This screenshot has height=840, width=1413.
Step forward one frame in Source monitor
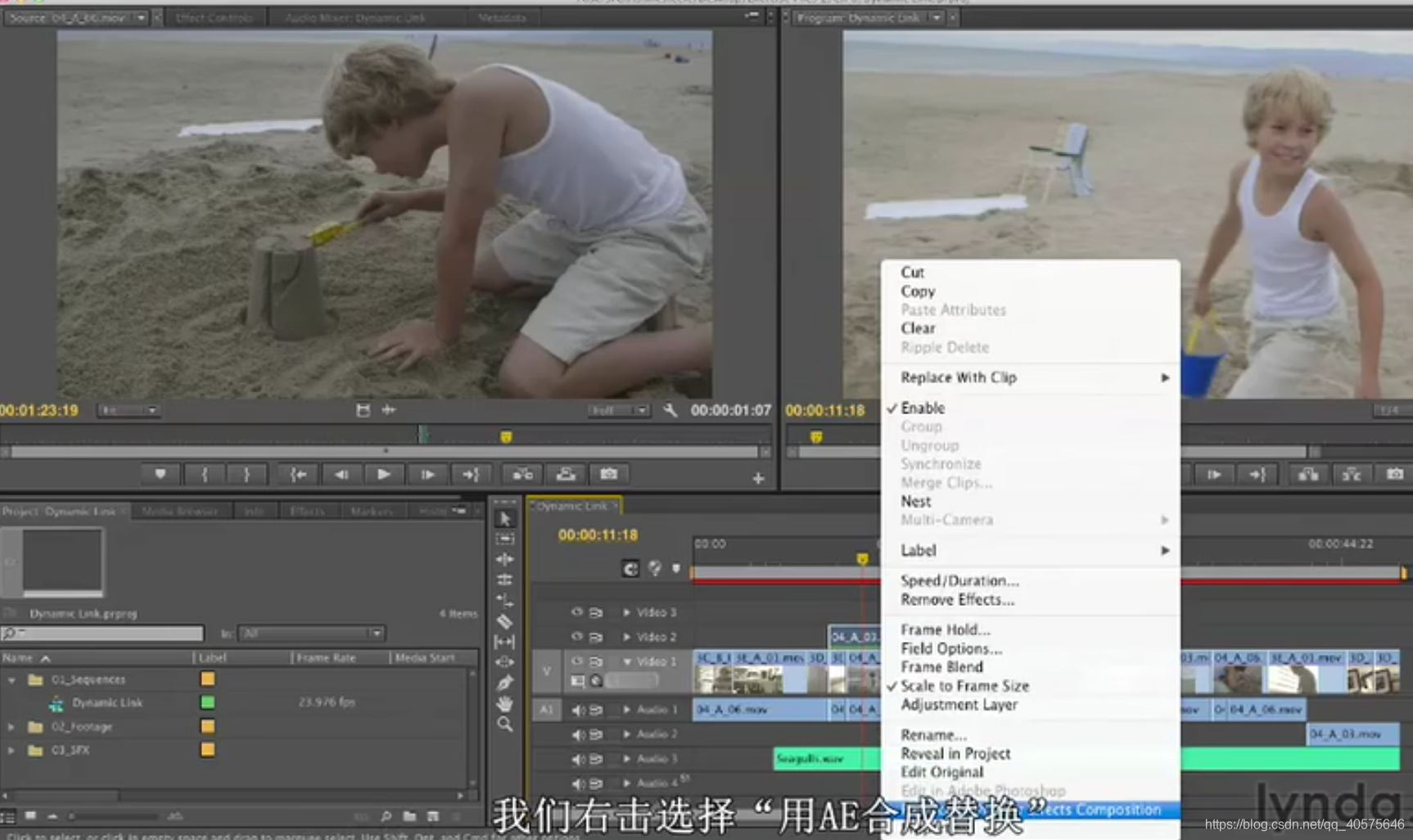click(x=427, y=474)
